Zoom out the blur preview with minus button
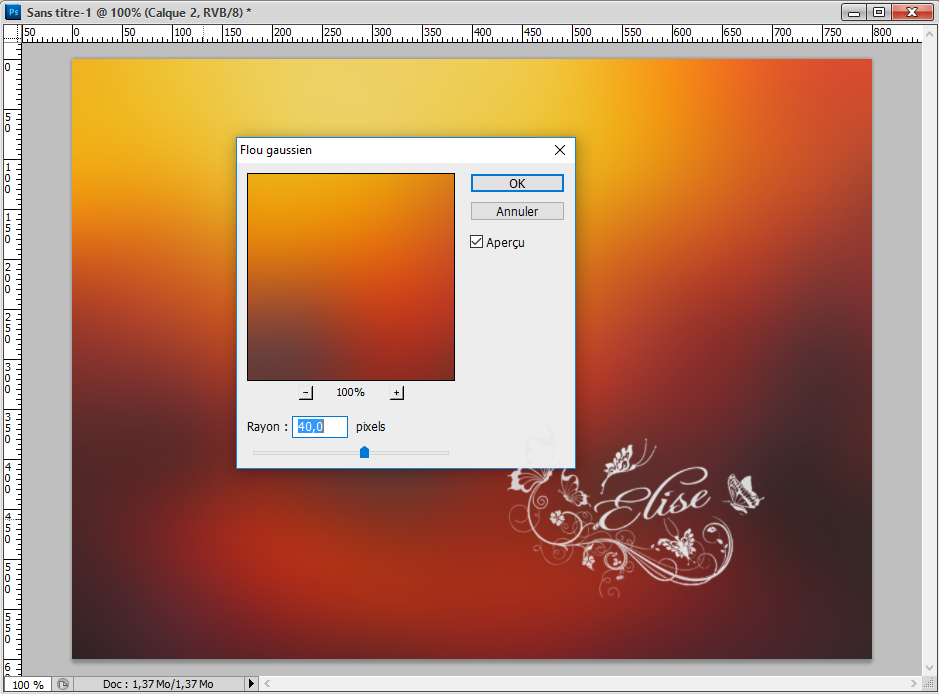The image size is (939, 694). (306, 393)
